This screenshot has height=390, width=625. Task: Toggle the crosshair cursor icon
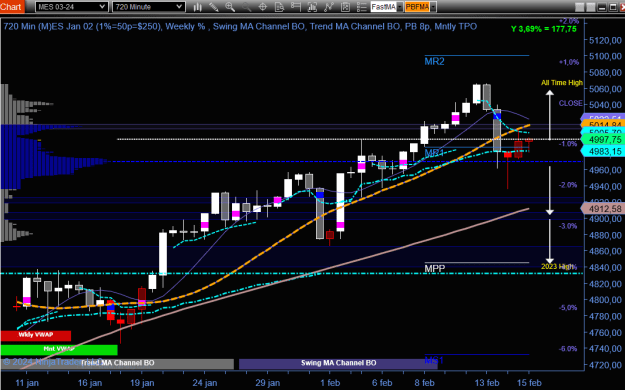263,7
